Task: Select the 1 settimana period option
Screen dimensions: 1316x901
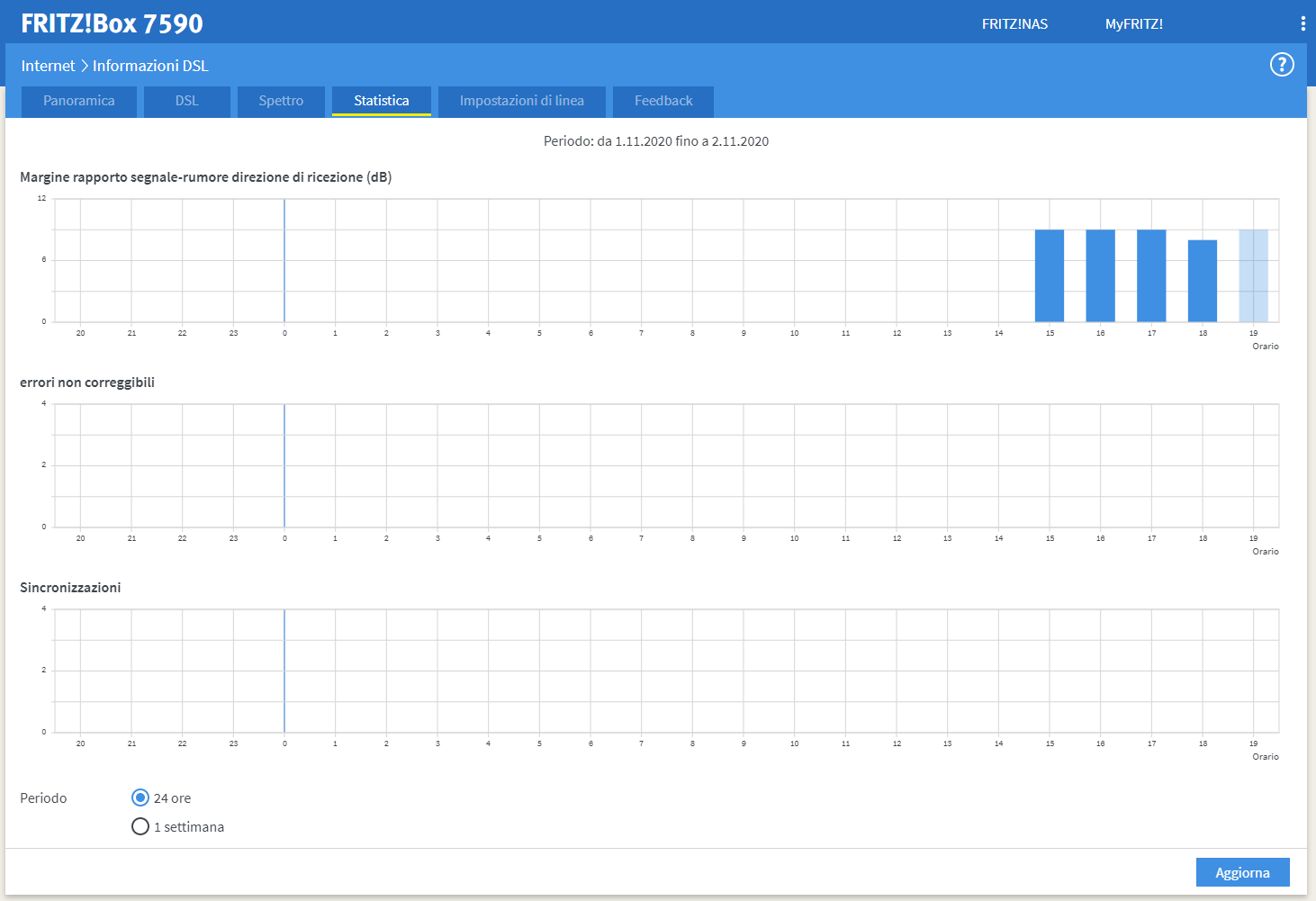Action: (x=140, y=827)
